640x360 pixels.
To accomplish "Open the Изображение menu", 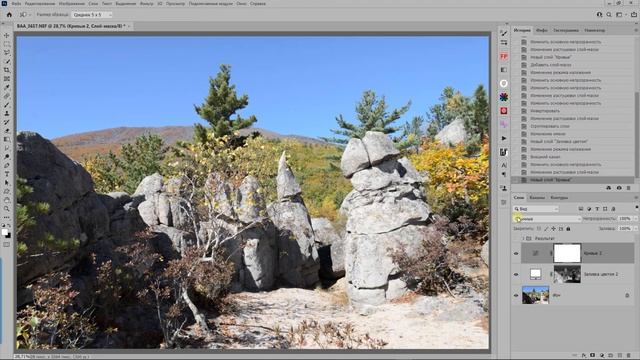I will click(x=72, y=3).
